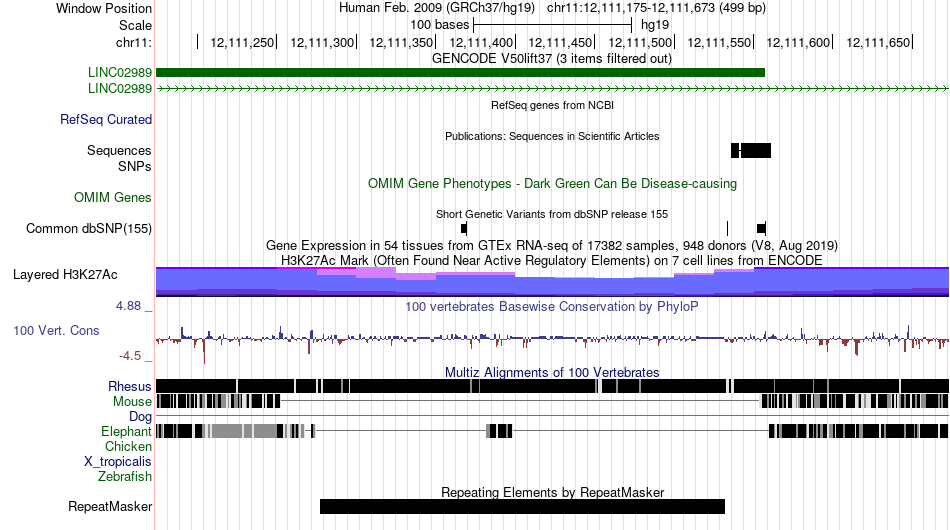950x530 pixels.
Task: Select the thin middle dbSNP variant tick
Action: coord(728,228)
